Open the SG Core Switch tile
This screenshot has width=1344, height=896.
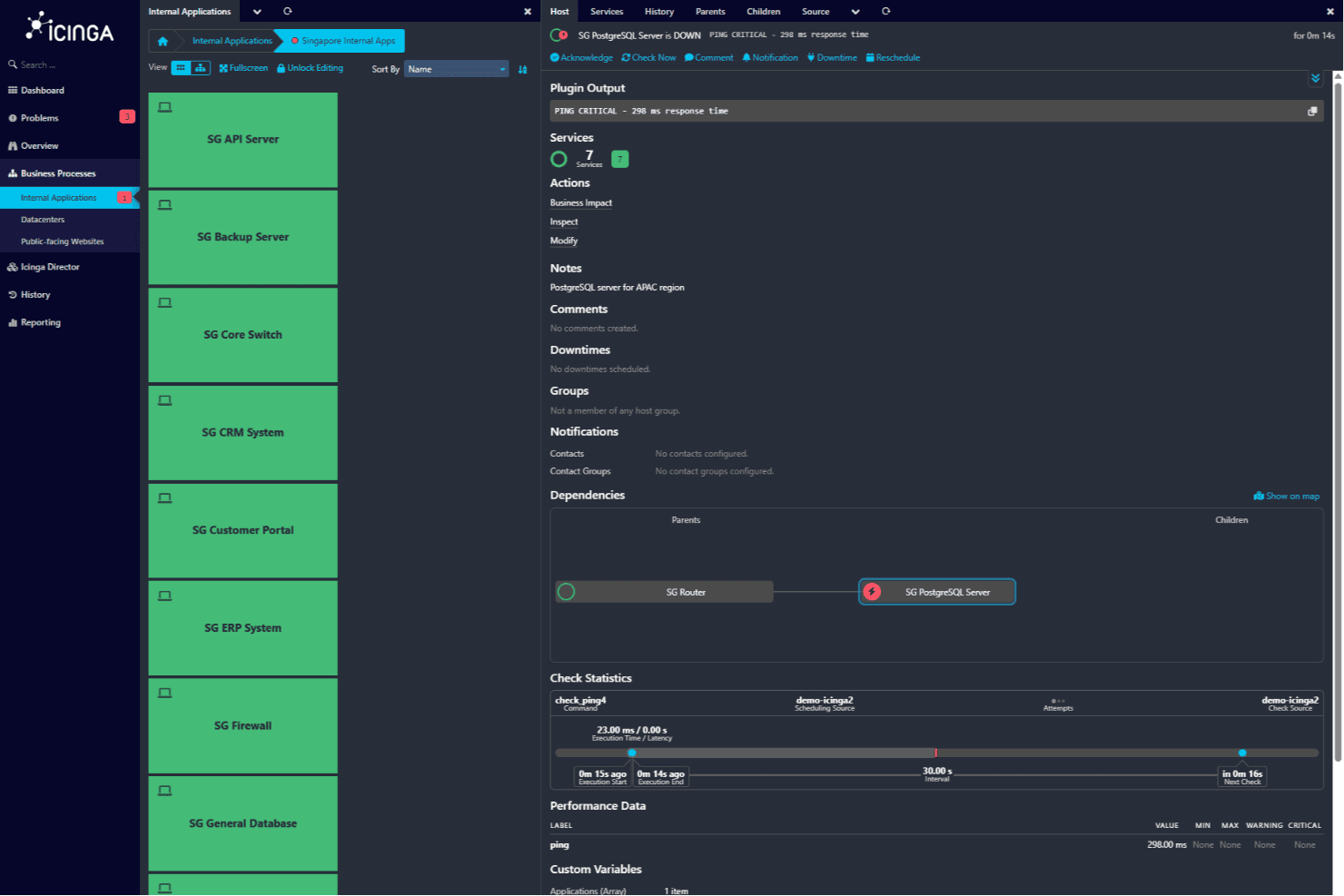[242, 335]
